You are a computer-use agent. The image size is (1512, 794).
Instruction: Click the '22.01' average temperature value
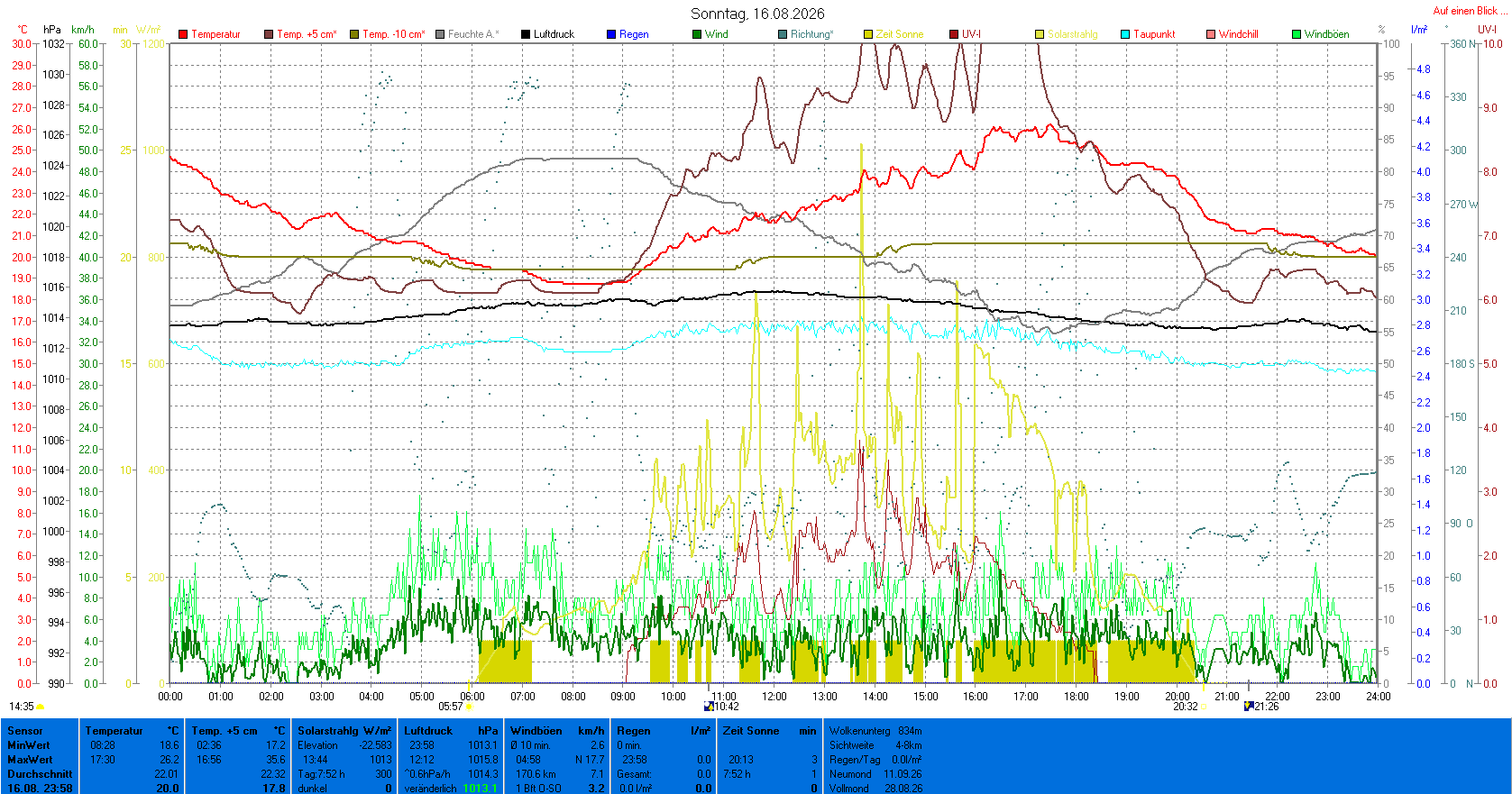click(x=166, y=774)
